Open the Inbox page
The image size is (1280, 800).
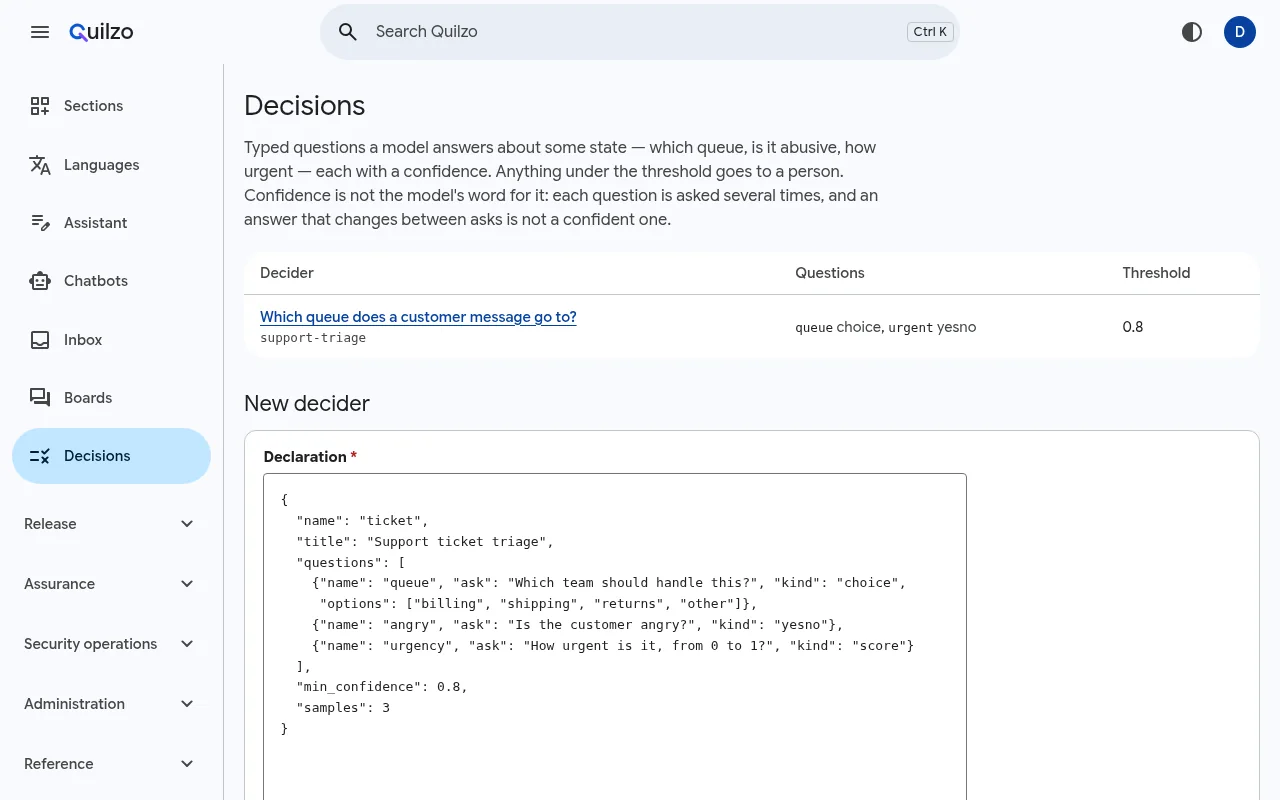pyautogui.click(x=111, y=340)
